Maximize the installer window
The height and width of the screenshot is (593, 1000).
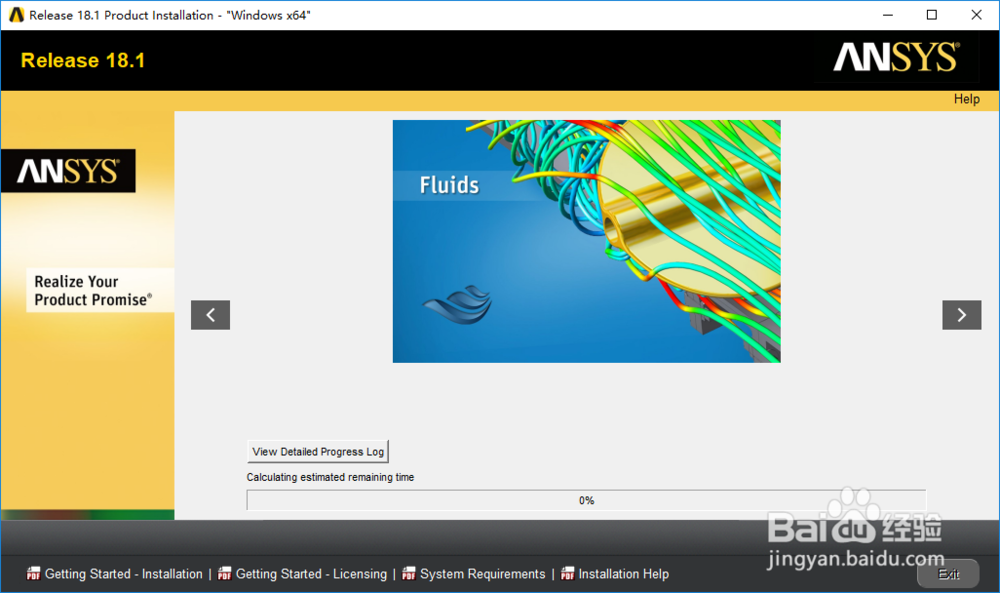click(932, 15)
